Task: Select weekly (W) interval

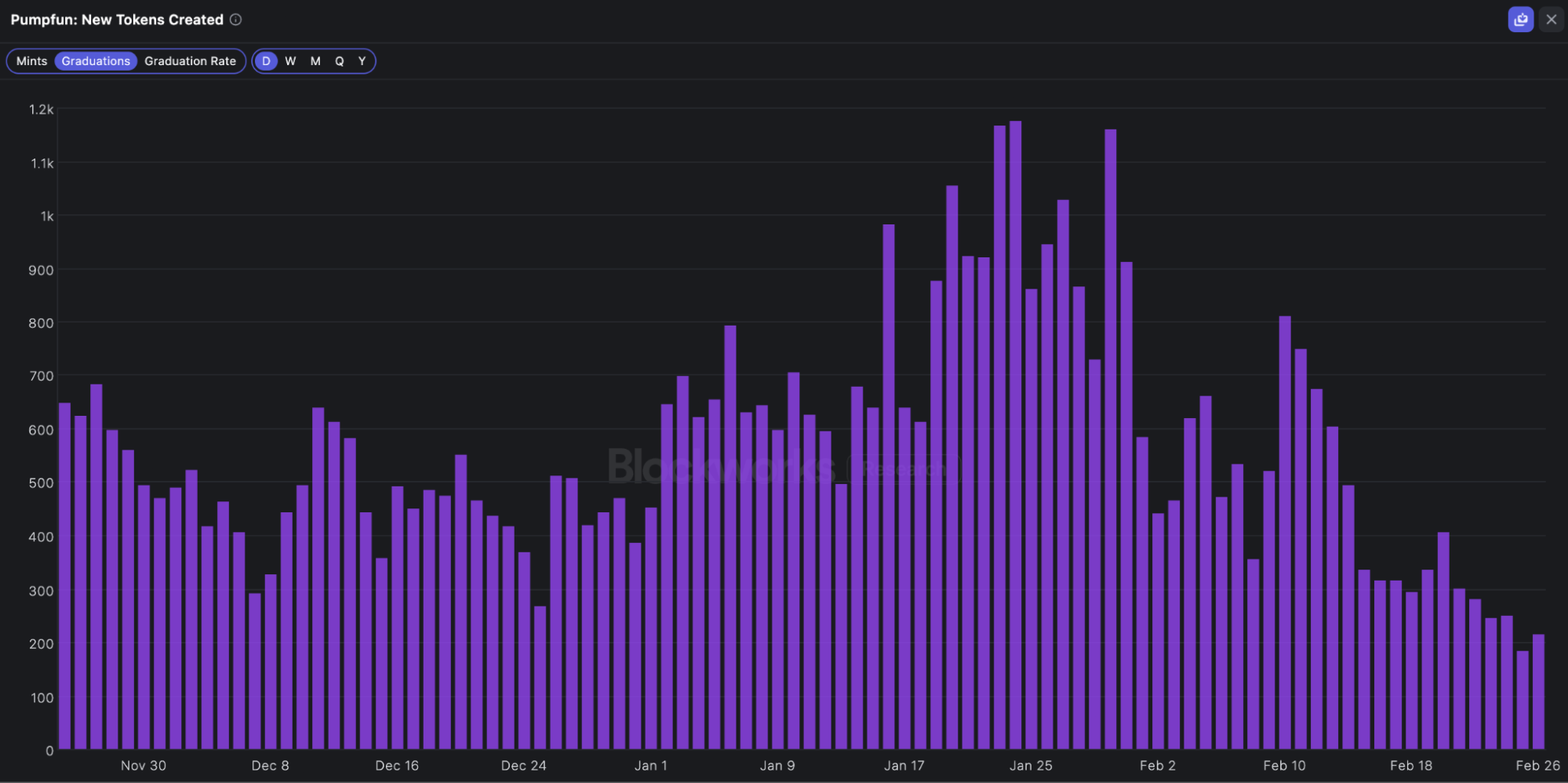Action: pyautogui.click(x=290, y=61)
